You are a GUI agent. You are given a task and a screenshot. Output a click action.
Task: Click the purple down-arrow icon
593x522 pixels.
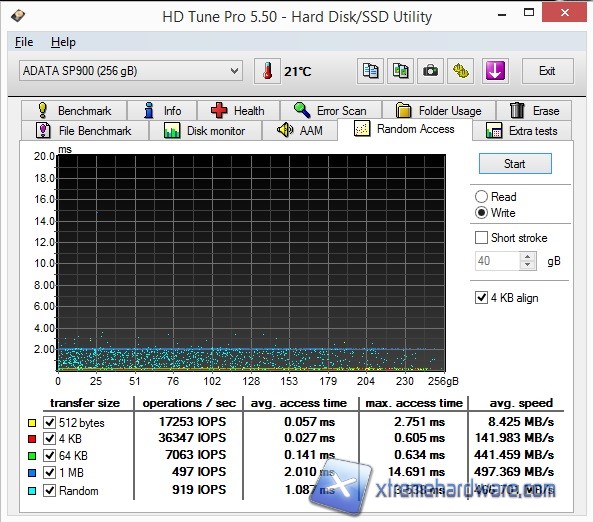click(495, 71)
